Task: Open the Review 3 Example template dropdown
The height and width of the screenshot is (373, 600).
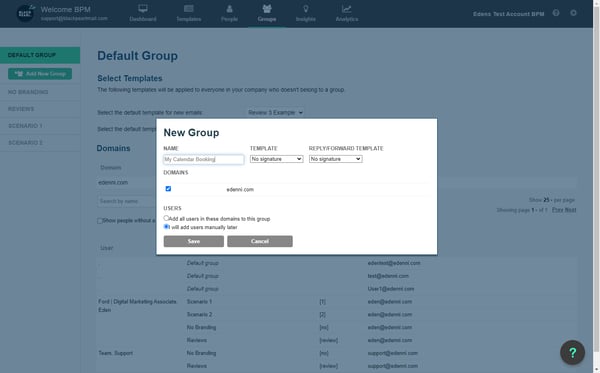Action: (276, 112)
